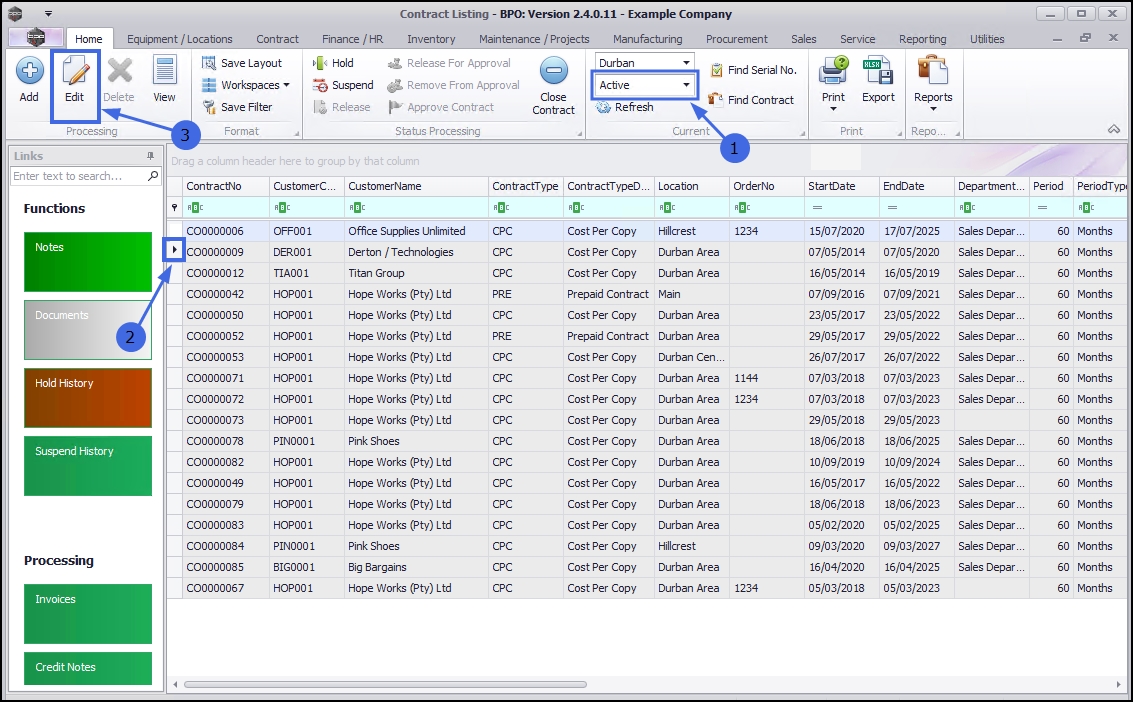Open the Service ribbon tab

coord(858,39)
